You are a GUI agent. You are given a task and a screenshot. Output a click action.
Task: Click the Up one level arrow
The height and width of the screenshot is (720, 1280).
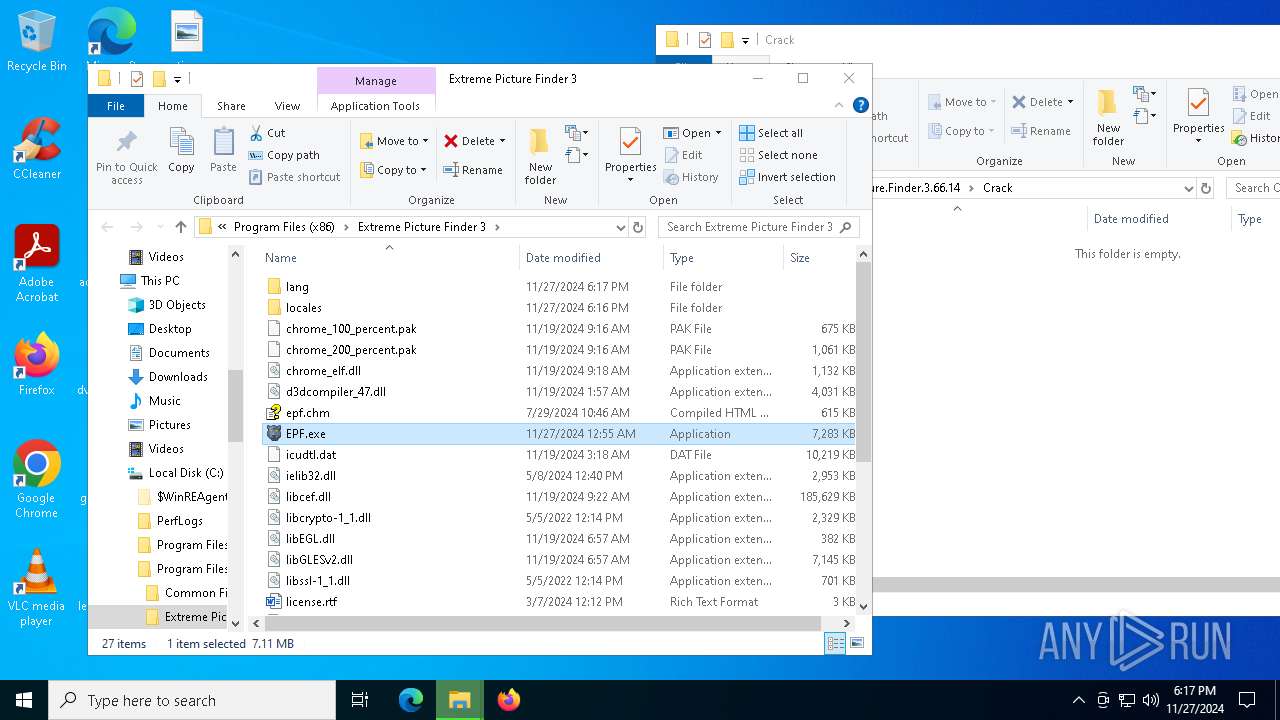click(181, 227)
